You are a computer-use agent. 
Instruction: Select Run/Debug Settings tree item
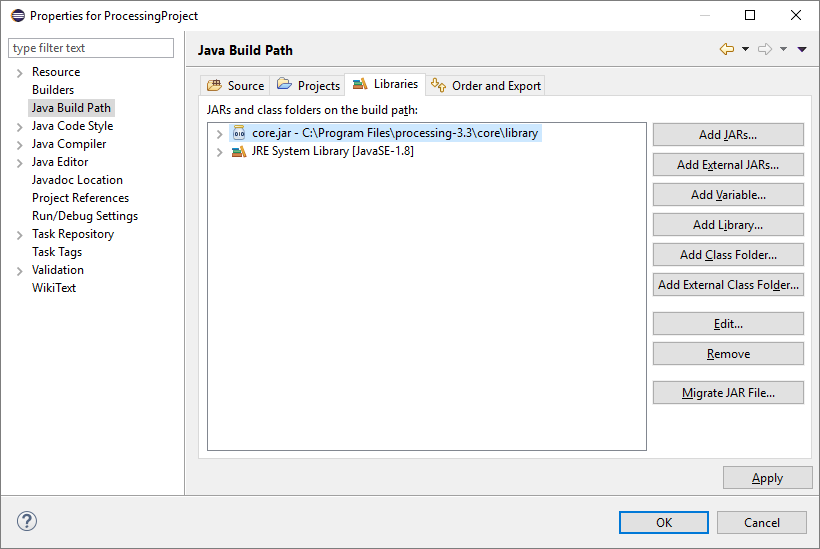point(85,216)
